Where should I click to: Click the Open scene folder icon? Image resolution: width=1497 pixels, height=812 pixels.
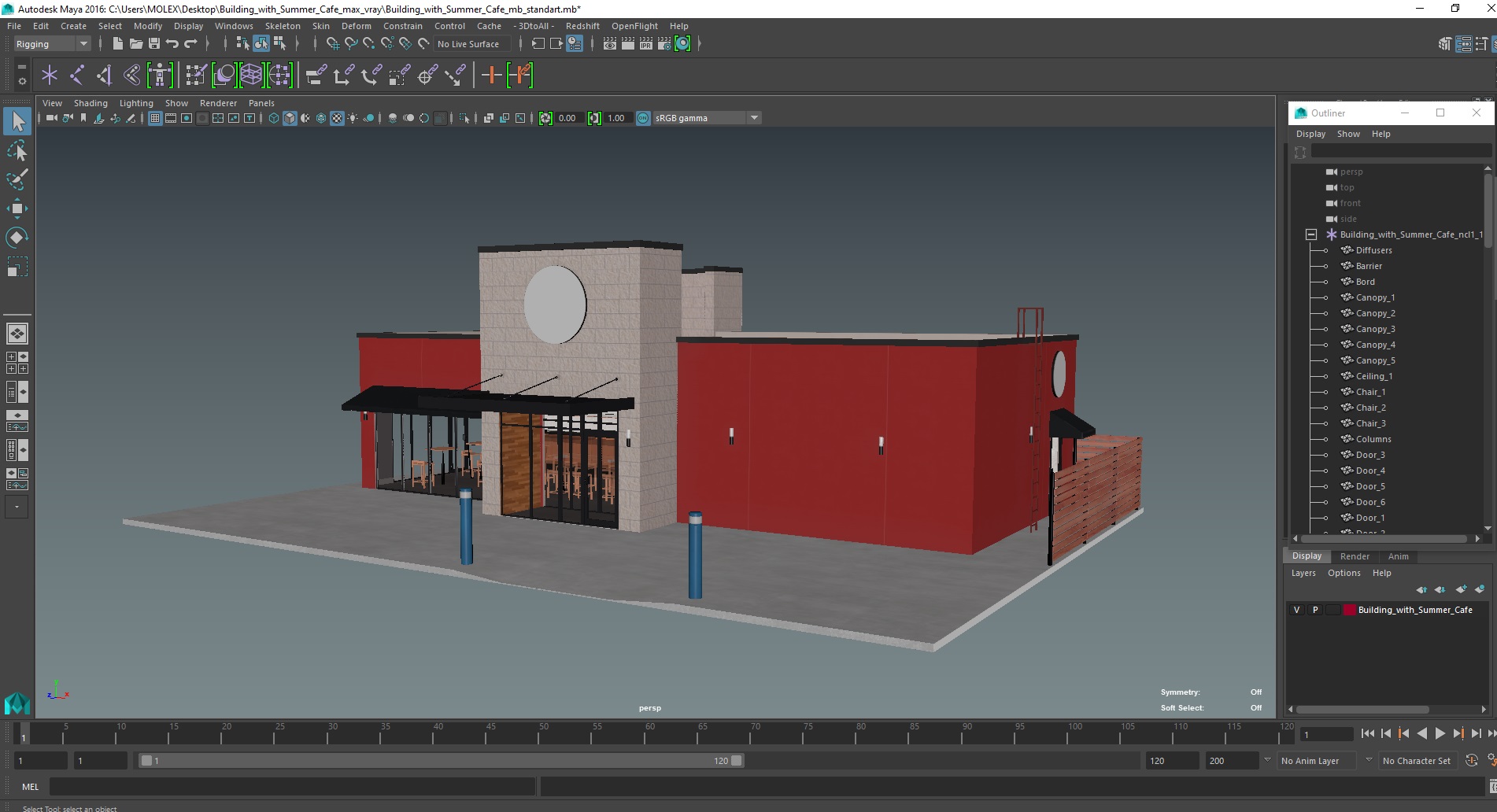(x=135, y=43)
